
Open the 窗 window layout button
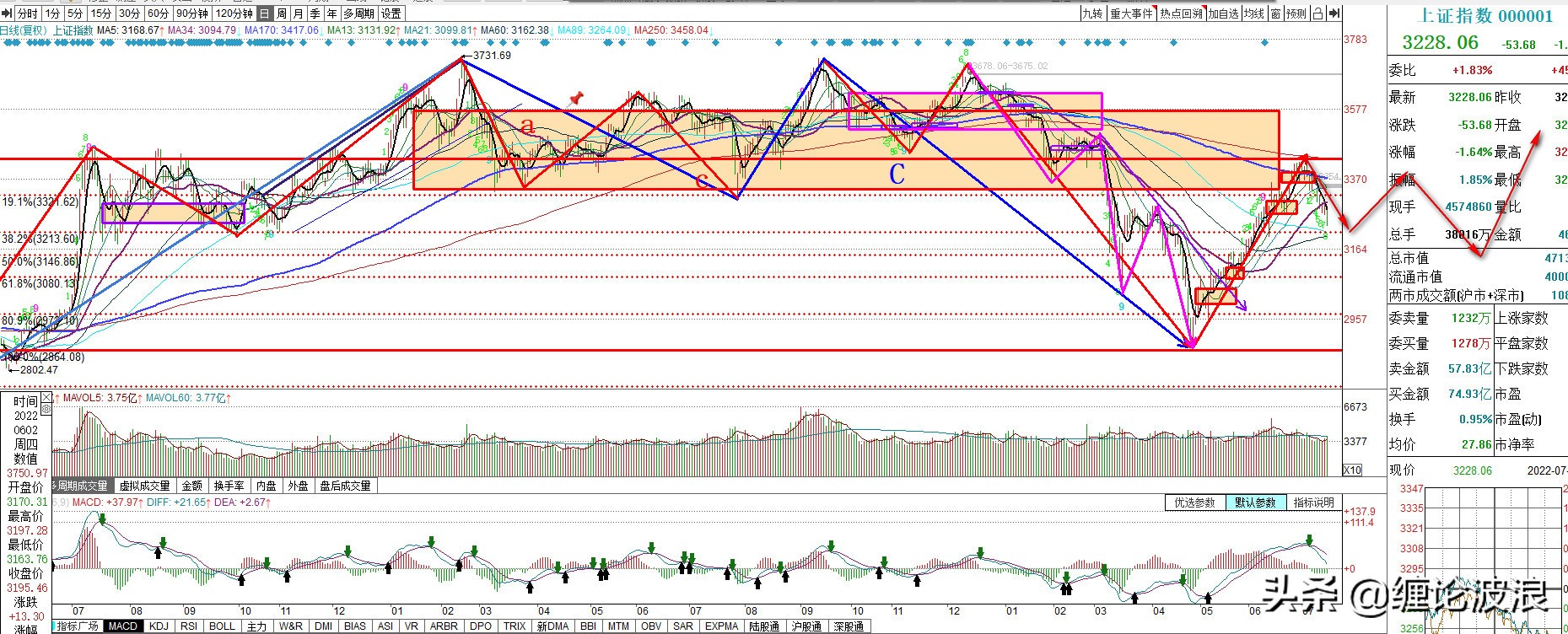1275,13
